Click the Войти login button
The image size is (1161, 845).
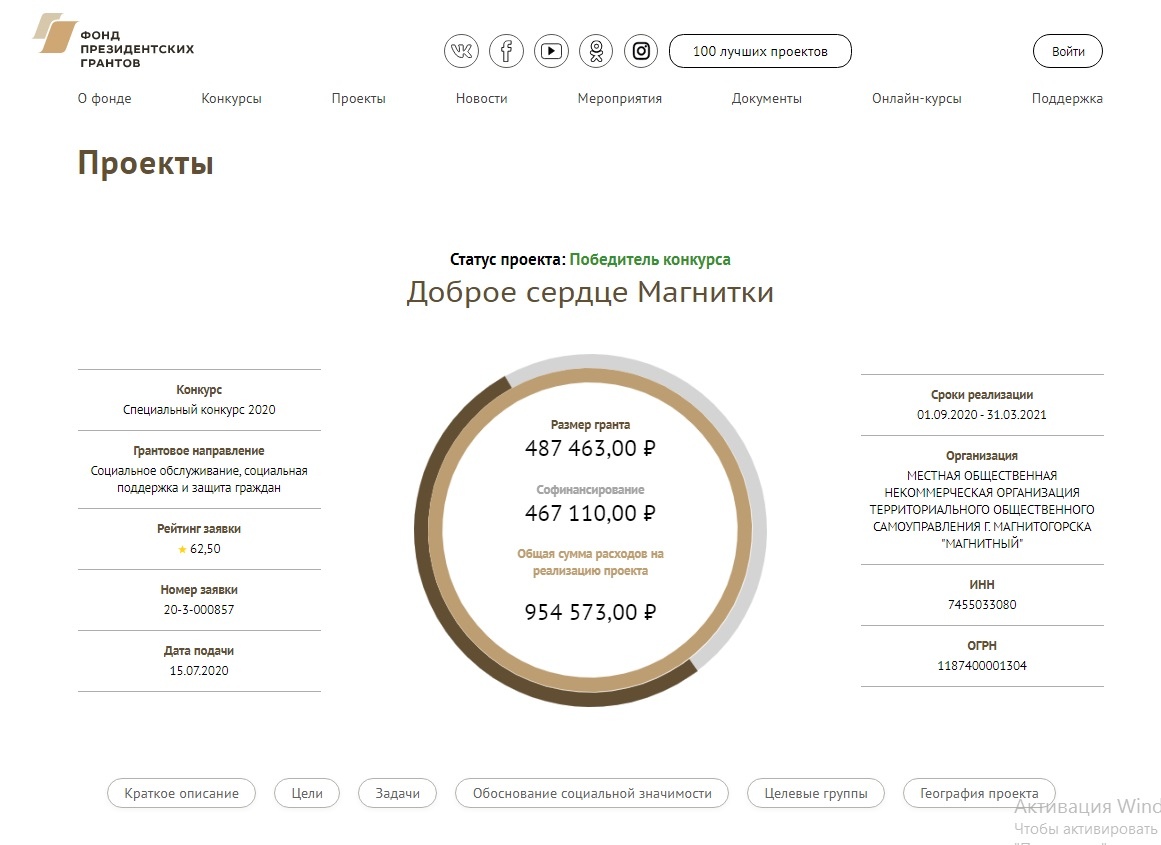1068,51
